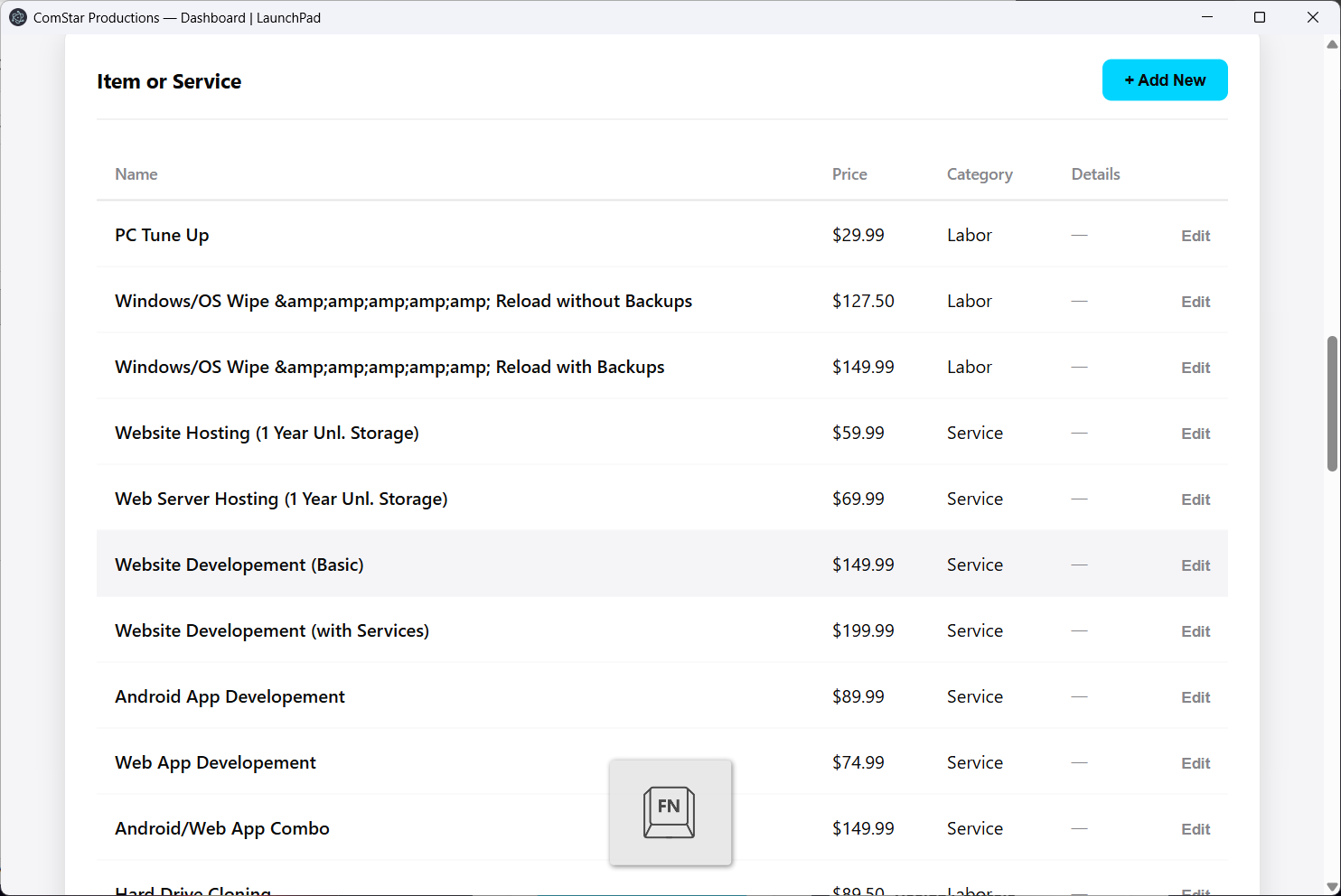The image size is (1341, 896).
Task: Edit Website Developement (with Services)
Action: [1195, 631]
